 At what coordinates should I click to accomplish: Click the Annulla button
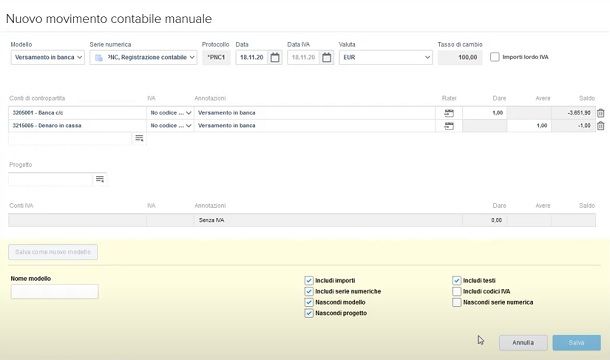523,343
